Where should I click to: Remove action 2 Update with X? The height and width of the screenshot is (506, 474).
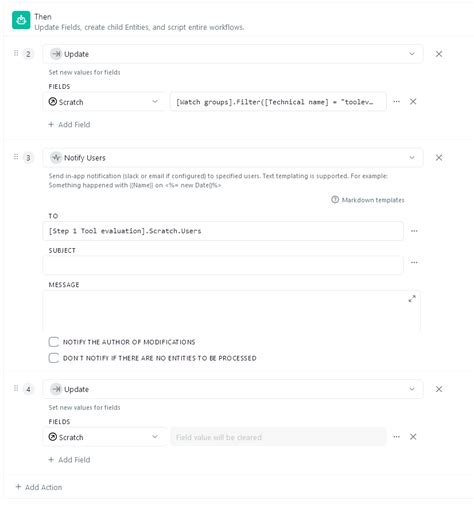tap(439, 54)
